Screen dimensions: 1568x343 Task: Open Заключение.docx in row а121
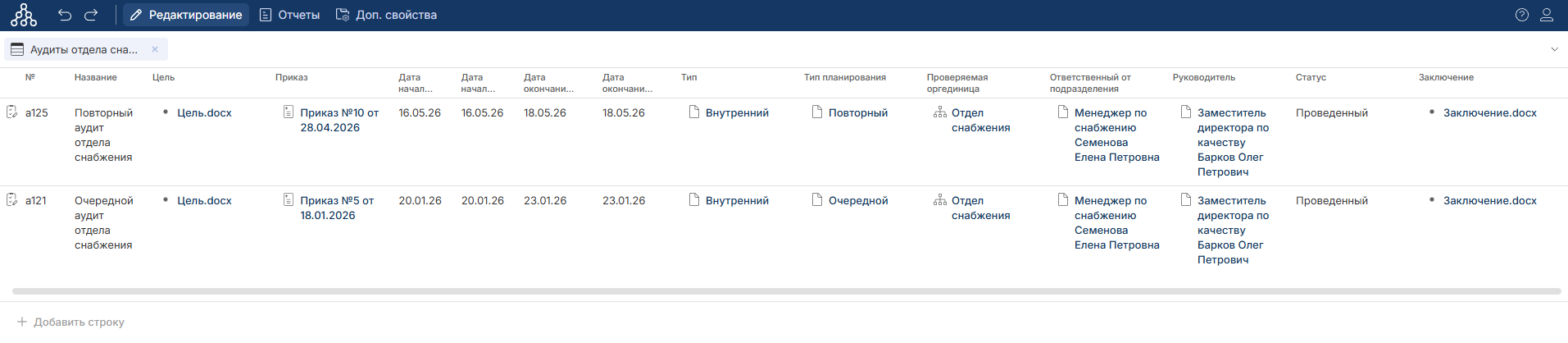pyautogui.click(x=1489, y=200)
